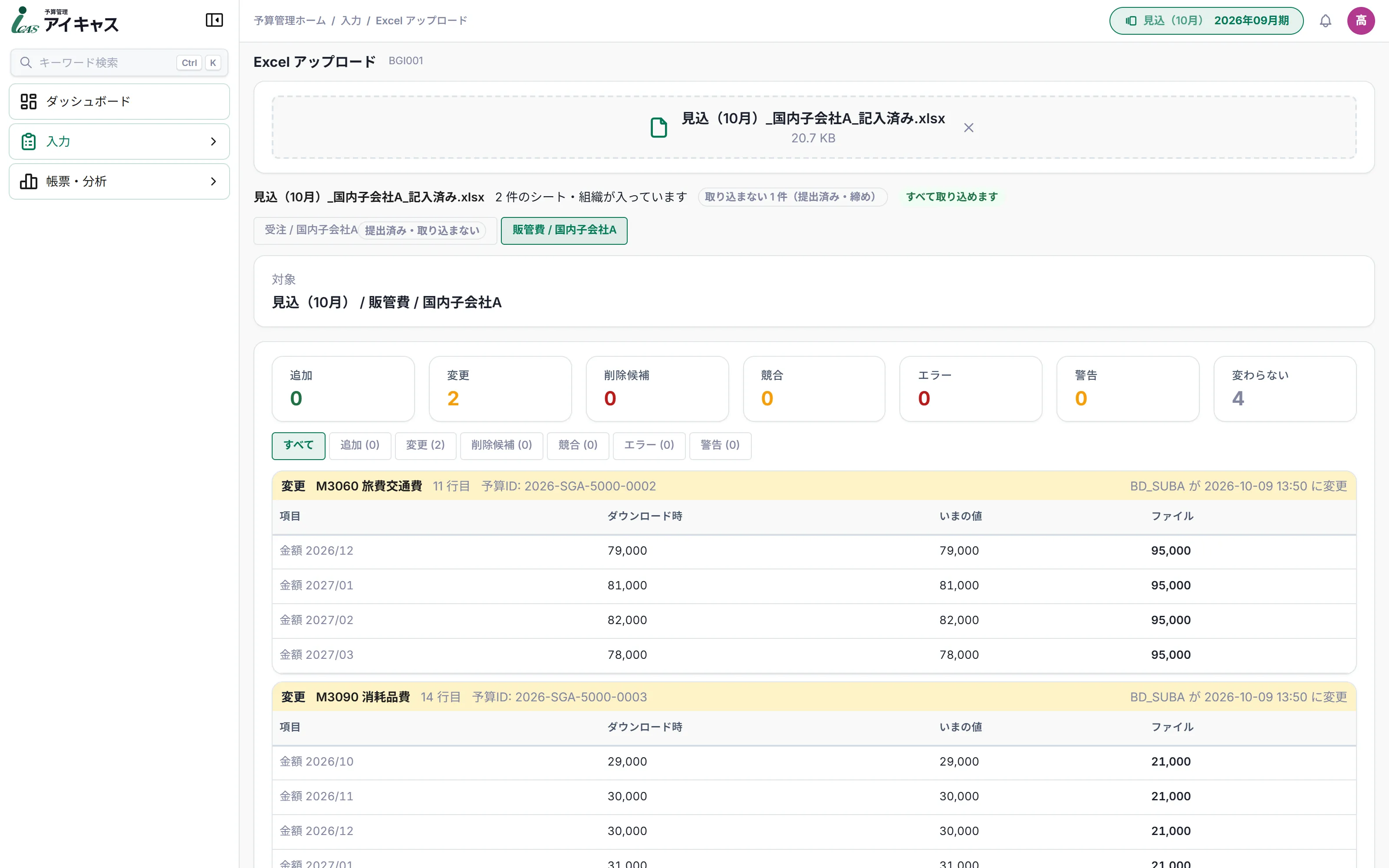Click the すべて取り込めます status label
The height and width of the screenshot is (868, 1389).
coord(951,197)
